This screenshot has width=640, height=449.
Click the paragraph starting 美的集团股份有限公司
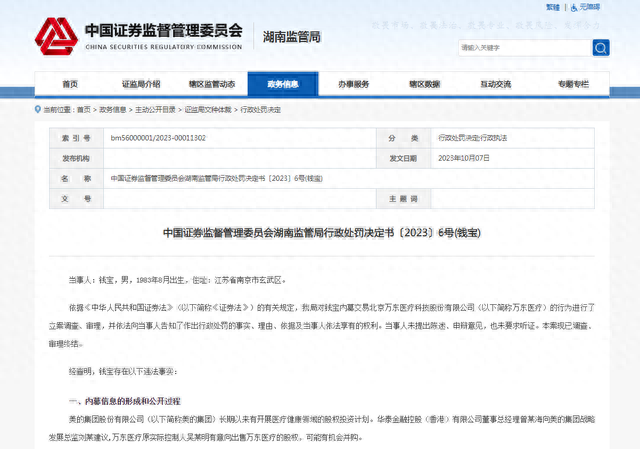point(322,428)
